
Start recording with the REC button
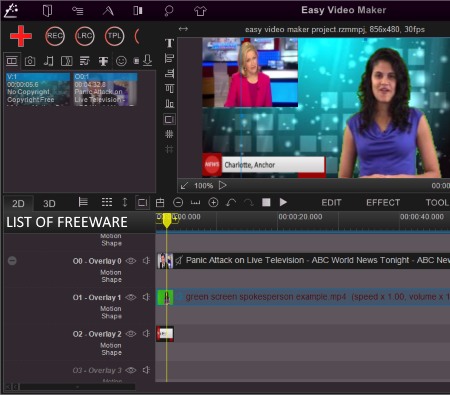coord(55,36)
